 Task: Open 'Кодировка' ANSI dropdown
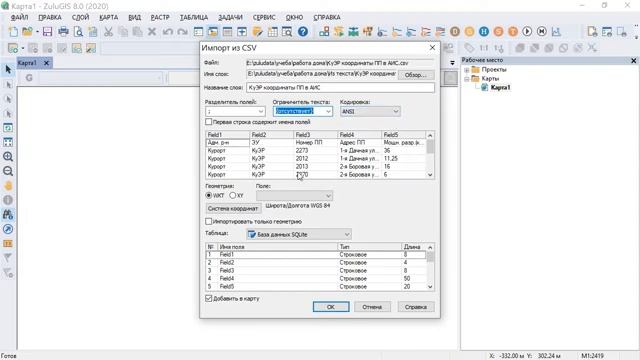tap(370, 111)
